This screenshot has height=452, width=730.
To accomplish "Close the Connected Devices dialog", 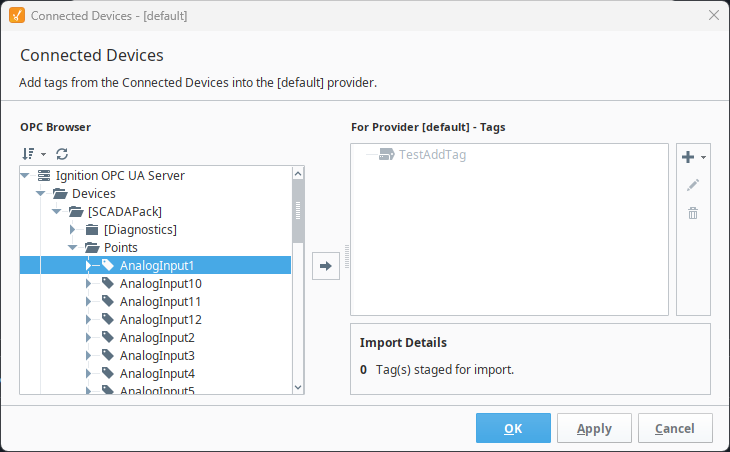I will [x=714, y=15].
